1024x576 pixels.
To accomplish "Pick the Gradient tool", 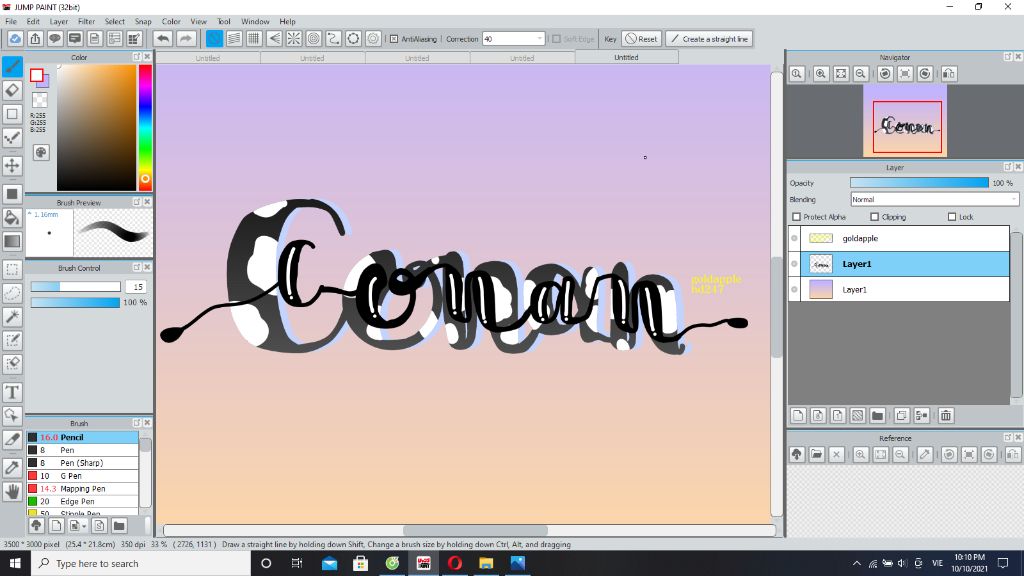I will (12, 241).
